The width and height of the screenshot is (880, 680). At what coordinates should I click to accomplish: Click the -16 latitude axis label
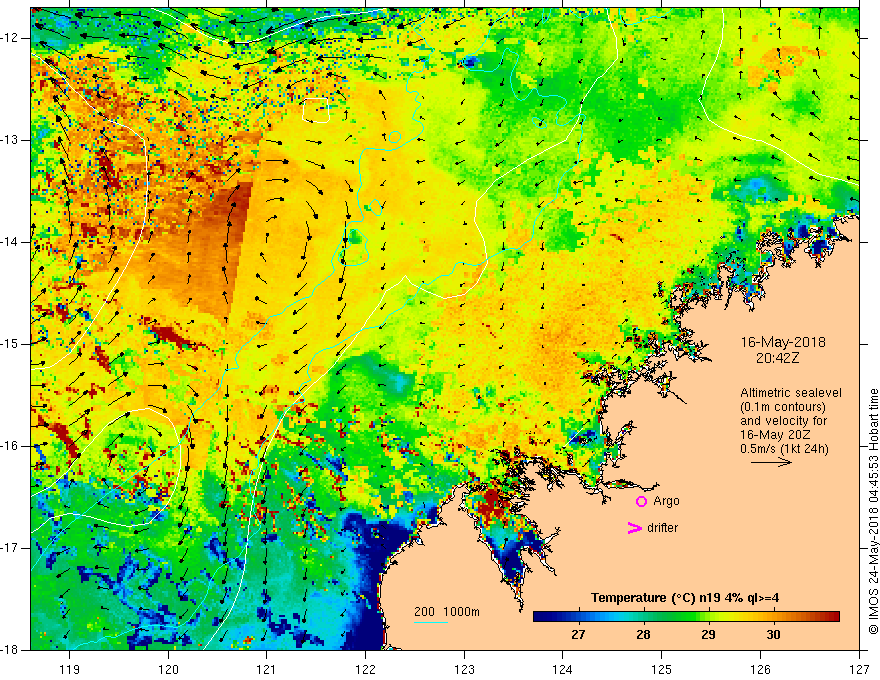click(x=10, y=446)
